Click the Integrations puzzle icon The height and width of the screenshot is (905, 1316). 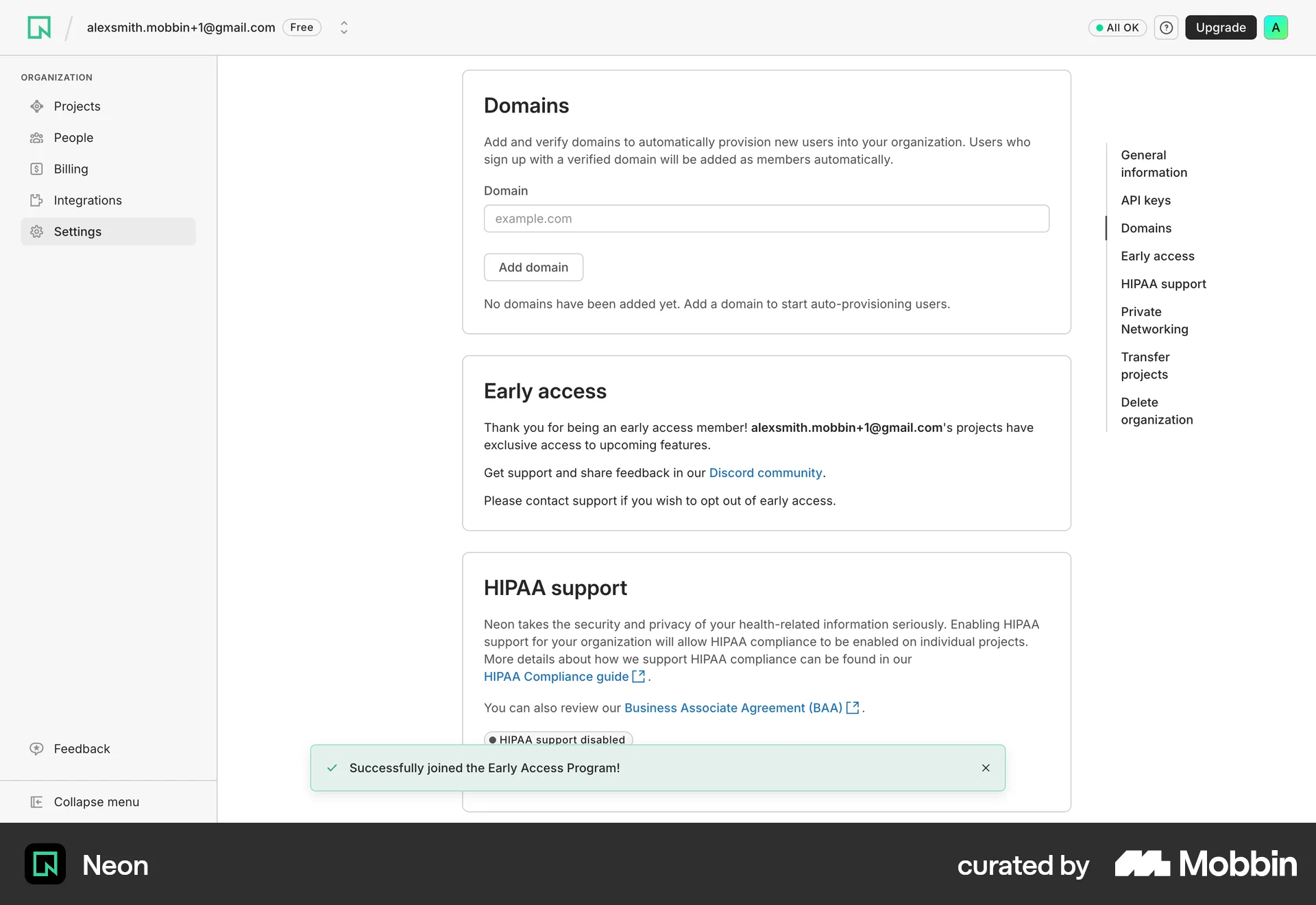(x=37, y=200)
